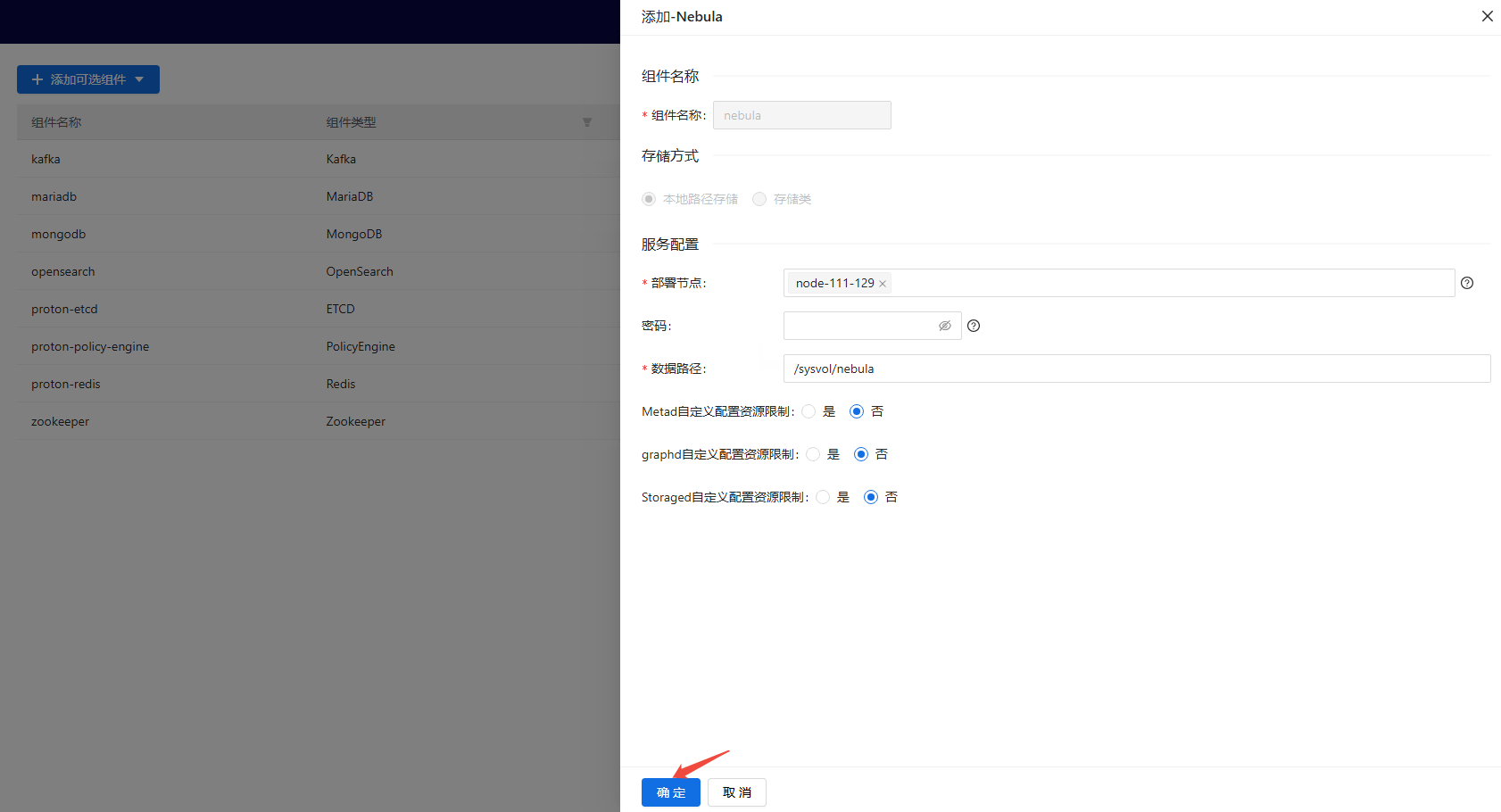
Task: Click the 组件名称 input field
Action: pyautogui.click(x=802, y=115)
